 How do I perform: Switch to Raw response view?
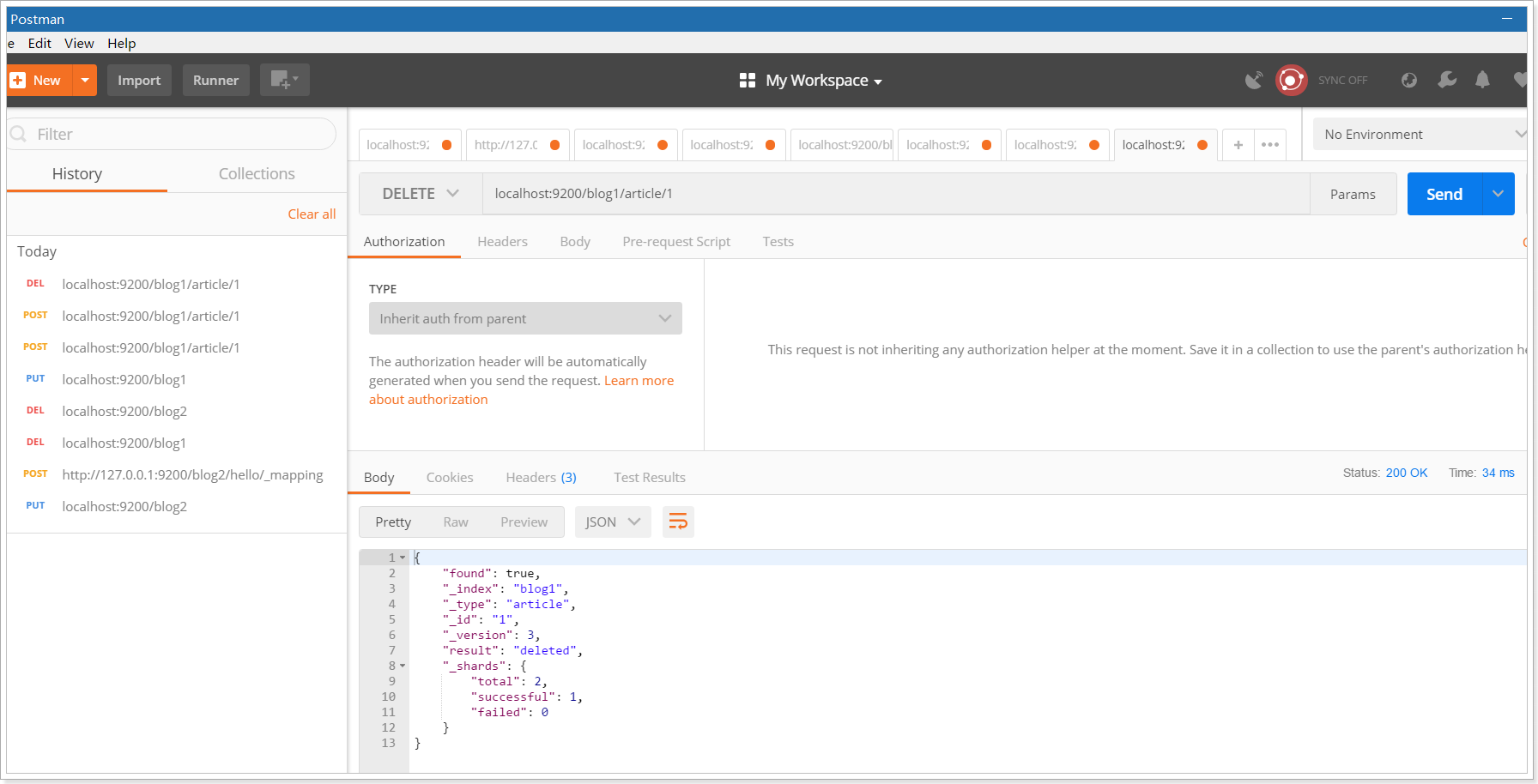(456, 522)
